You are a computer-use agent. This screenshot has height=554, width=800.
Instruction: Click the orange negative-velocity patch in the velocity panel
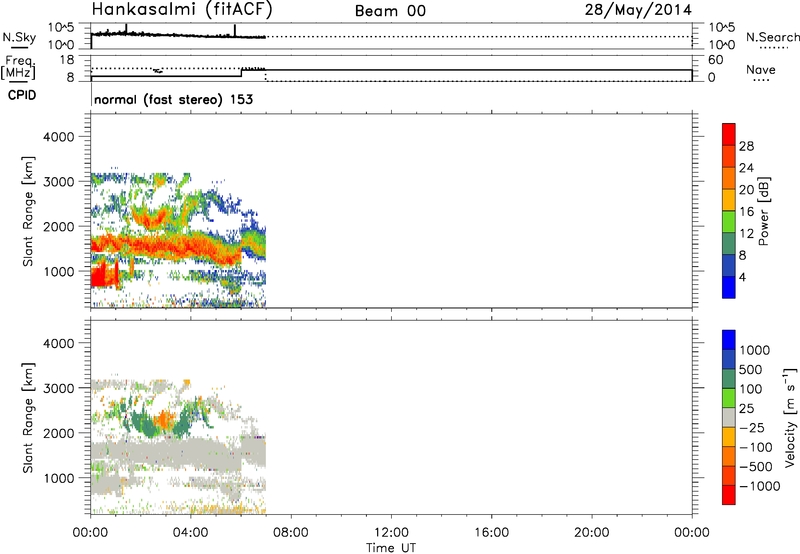[x=163, y=419]
